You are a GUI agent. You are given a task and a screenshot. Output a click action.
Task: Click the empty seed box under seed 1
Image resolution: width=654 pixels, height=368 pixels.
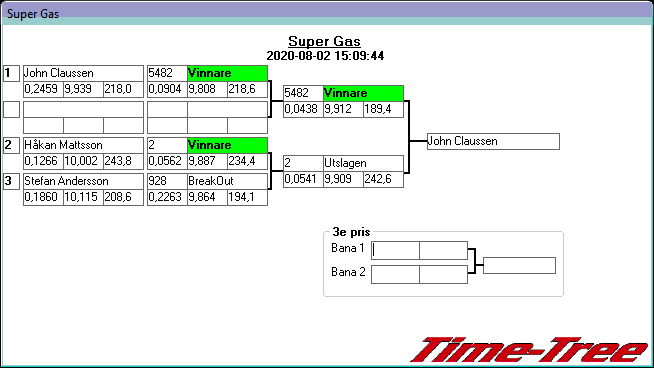(11, 109)
